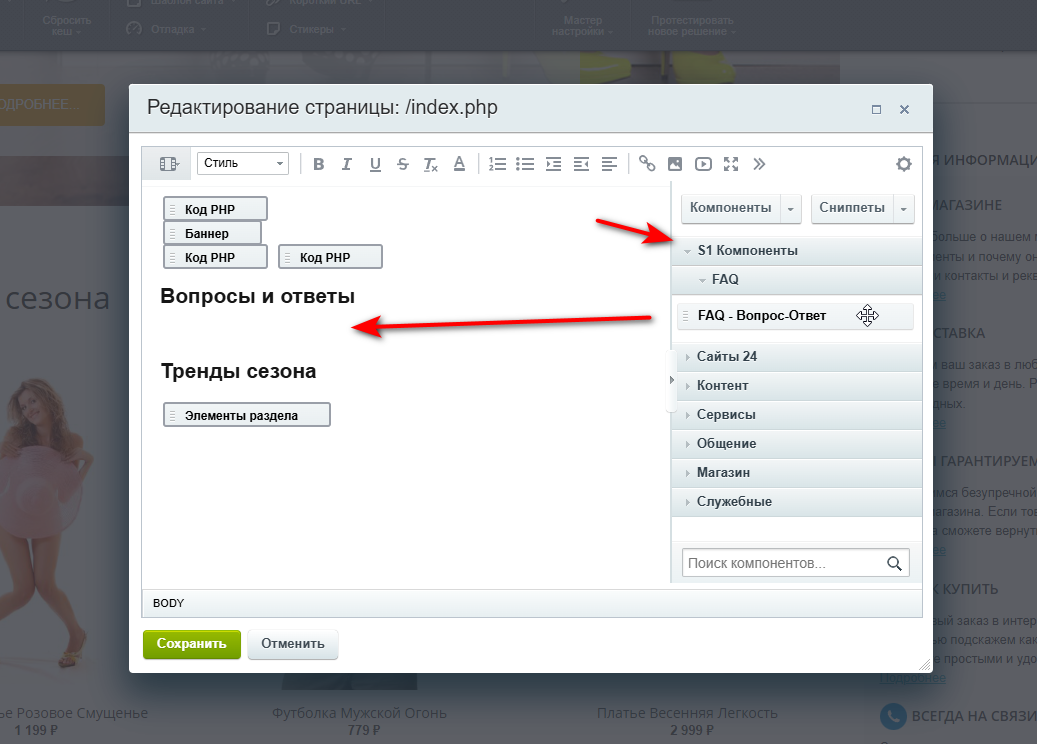Insert an image via the toolbar
The height and width of the screenshot is (744, 1037).
pyautogui.click(x=675, y=164)
